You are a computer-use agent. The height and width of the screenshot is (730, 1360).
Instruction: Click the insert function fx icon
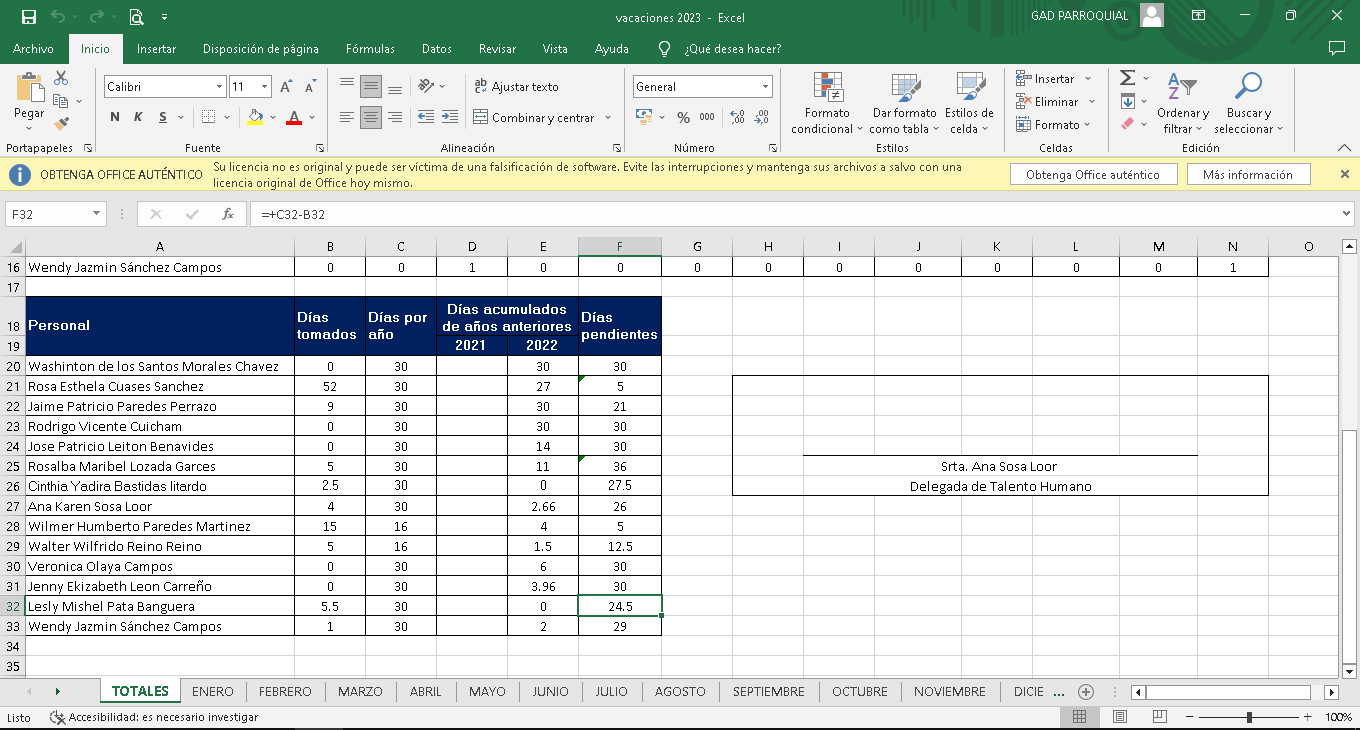pyautogui.click(x=228, y=214)
